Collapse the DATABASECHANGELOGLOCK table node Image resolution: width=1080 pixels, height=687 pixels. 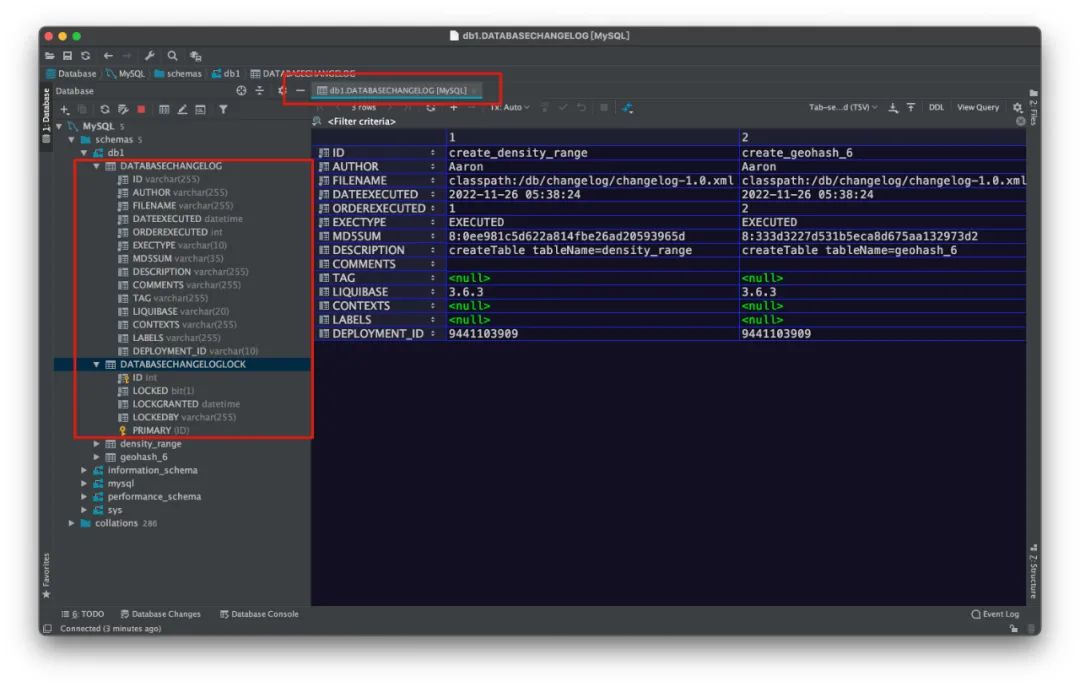[x=96, y=365]
